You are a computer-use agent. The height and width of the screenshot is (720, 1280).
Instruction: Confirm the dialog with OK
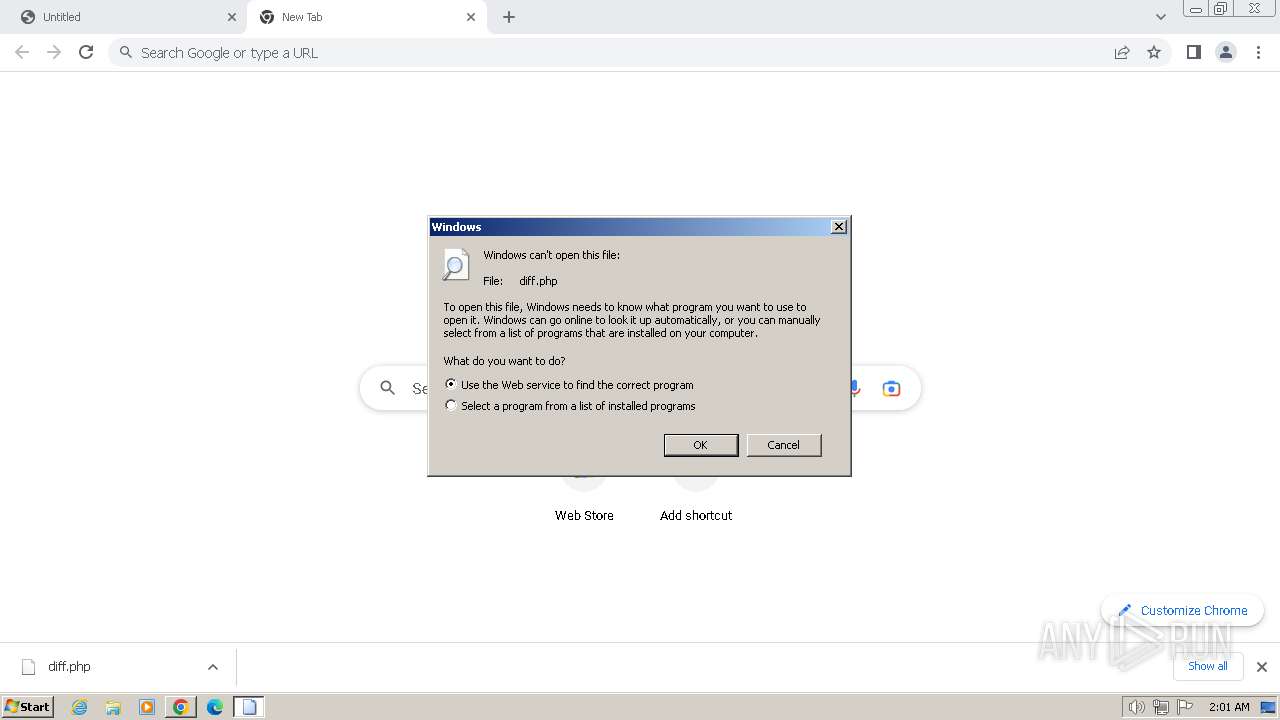pos(701,445)
